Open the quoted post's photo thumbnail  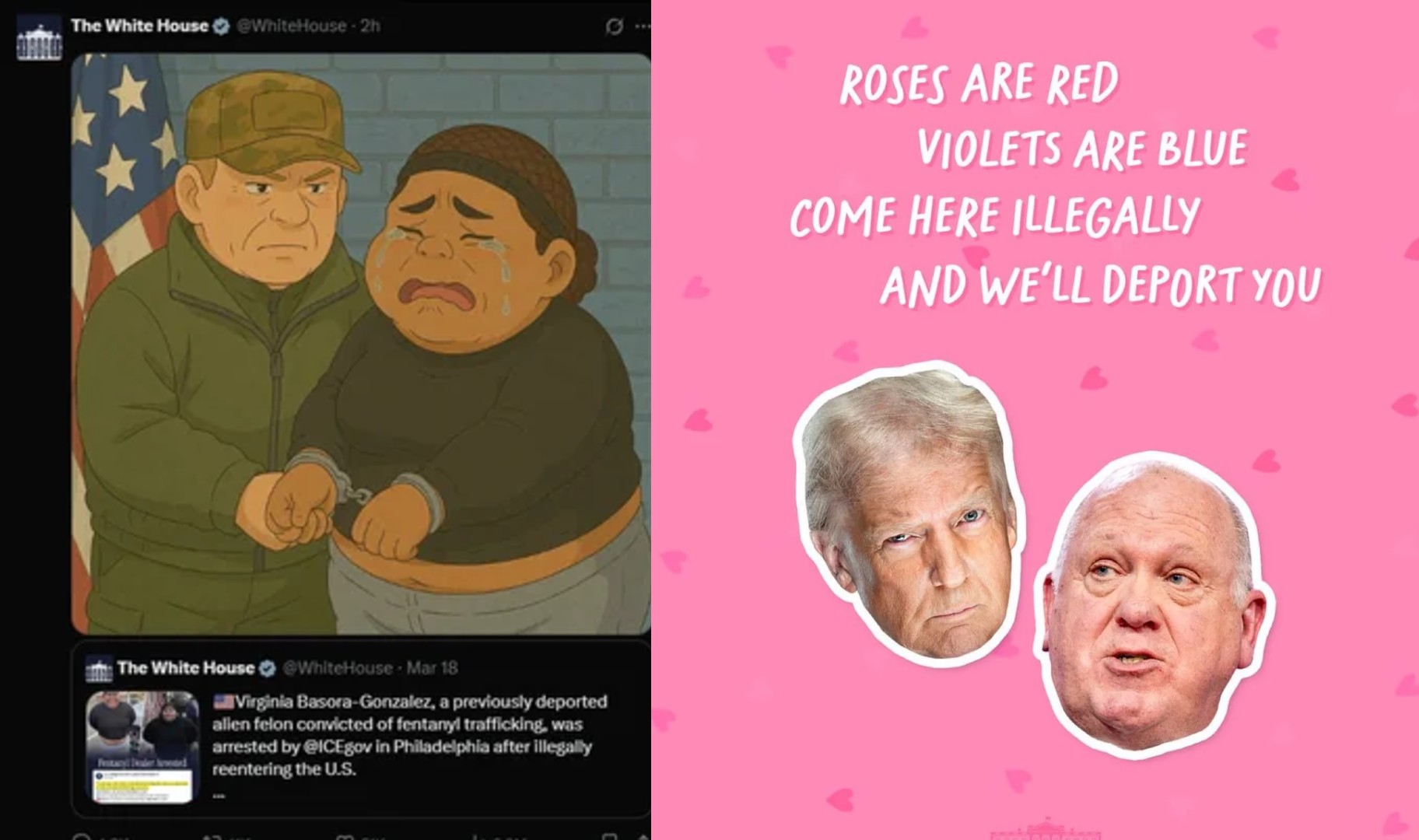coord(142,747)
